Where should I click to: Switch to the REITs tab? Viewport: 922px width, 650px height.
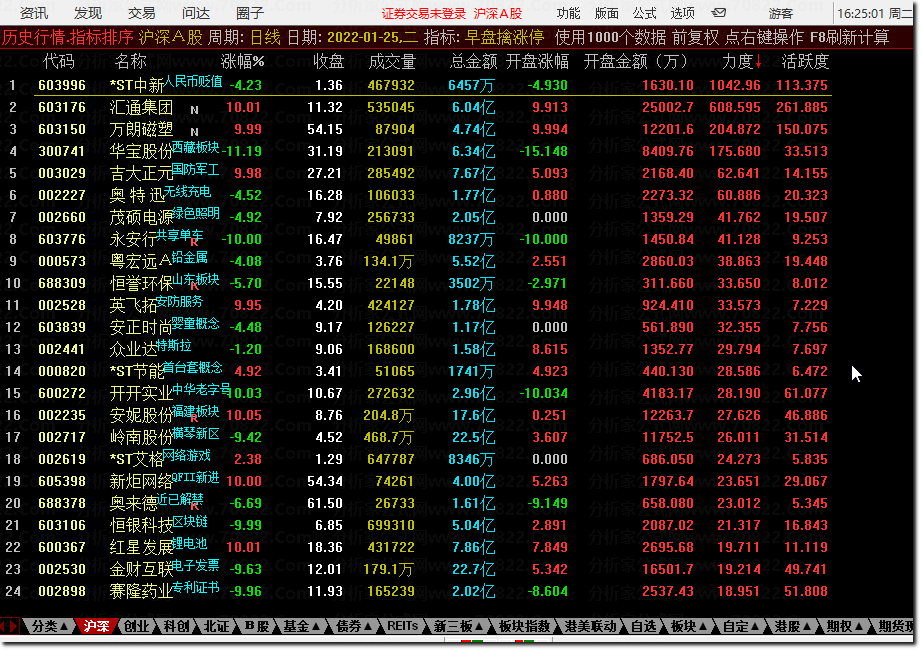pos(402,626)
